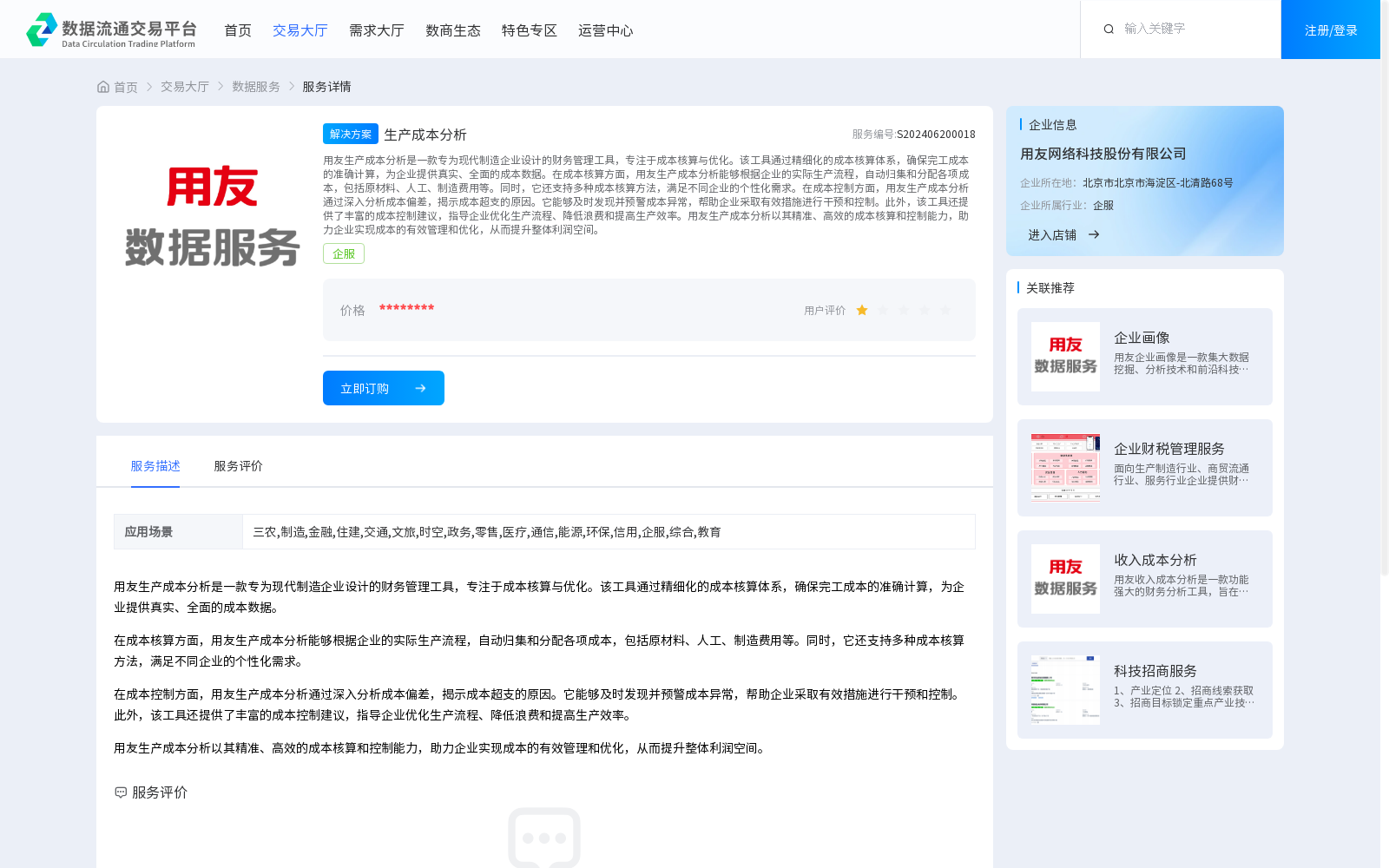Click the company name 用友网络科技股份有限公司

(1103, 154)
